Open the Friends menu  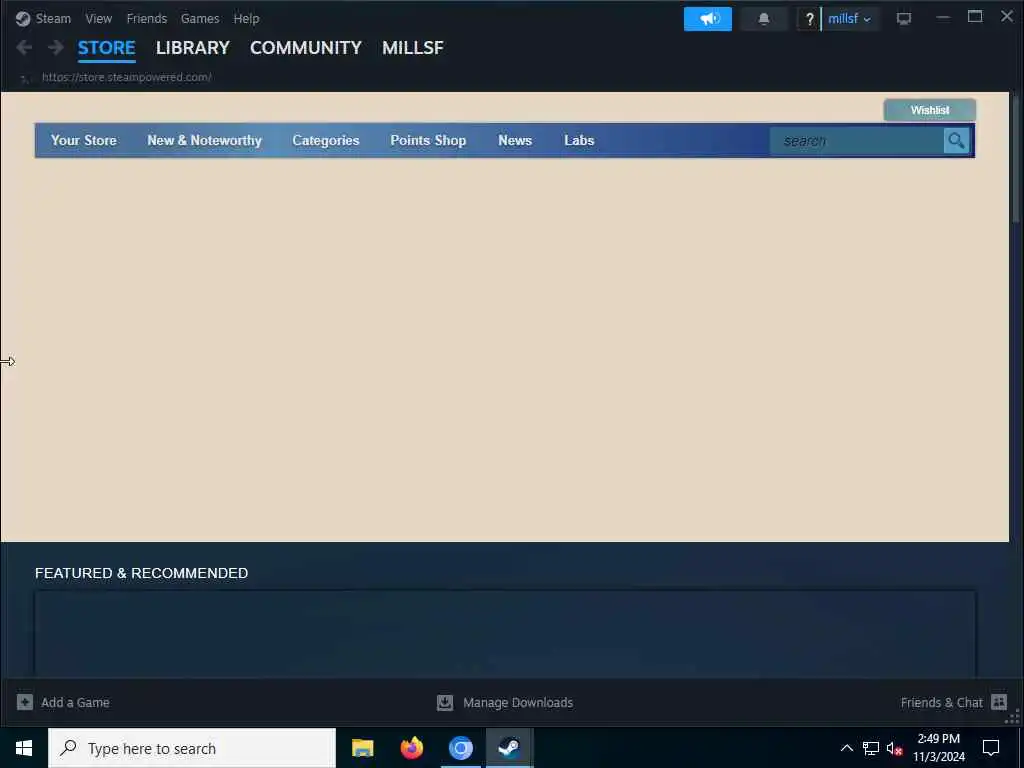click(x=147, y=18)
